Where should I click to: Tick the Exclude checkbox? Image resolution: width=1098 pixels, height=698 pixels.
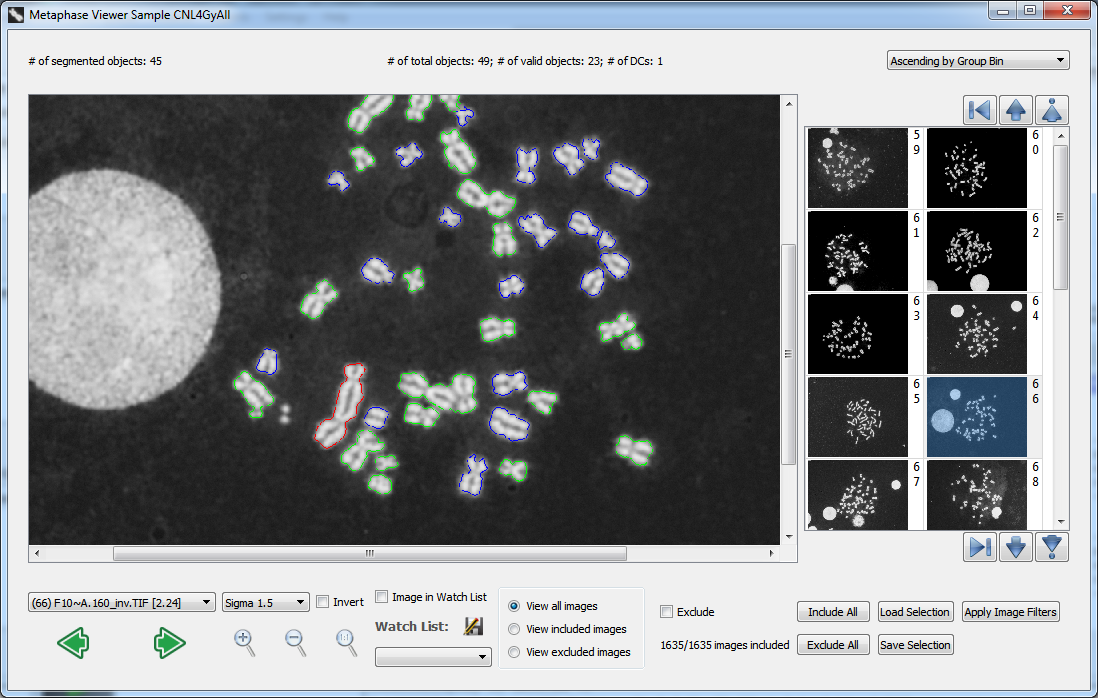(667, 612)
